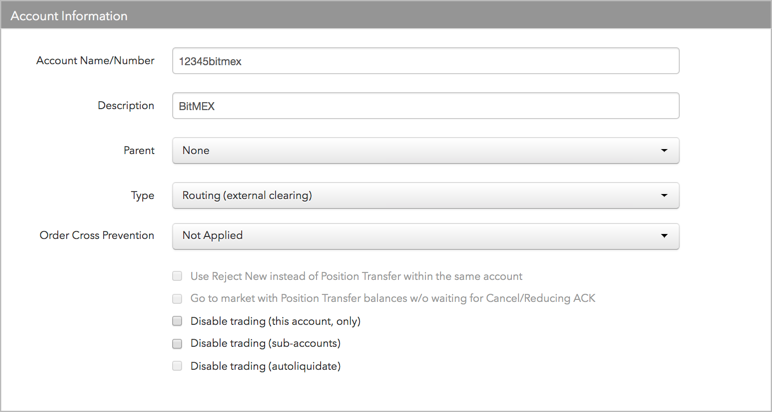The image size is (772, 412).
Task: Click into the Description field containing BitMEX
Action: [426, 106]
